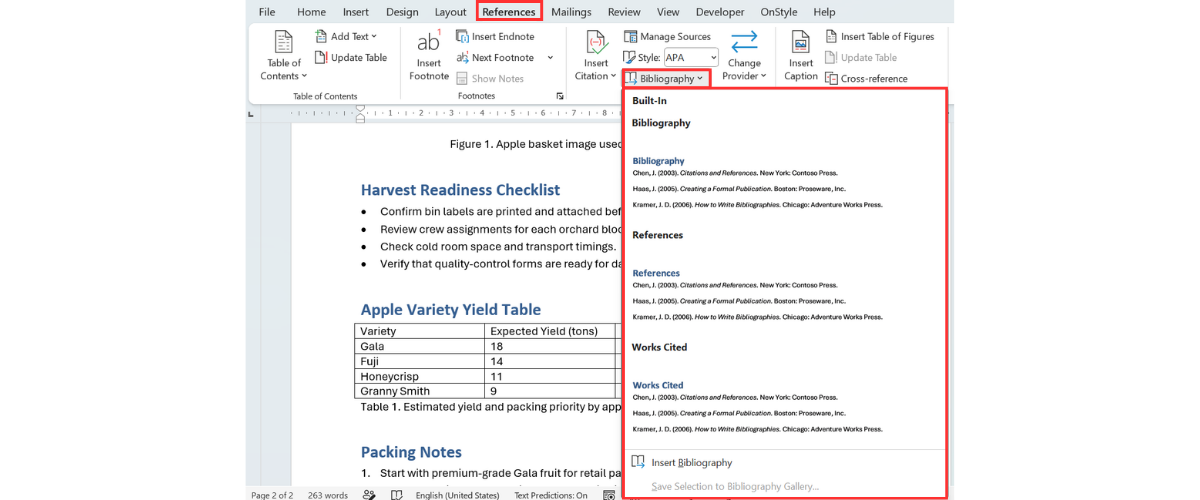Click Next Footnote
1200x500 pixels.
tap(496, 57)
